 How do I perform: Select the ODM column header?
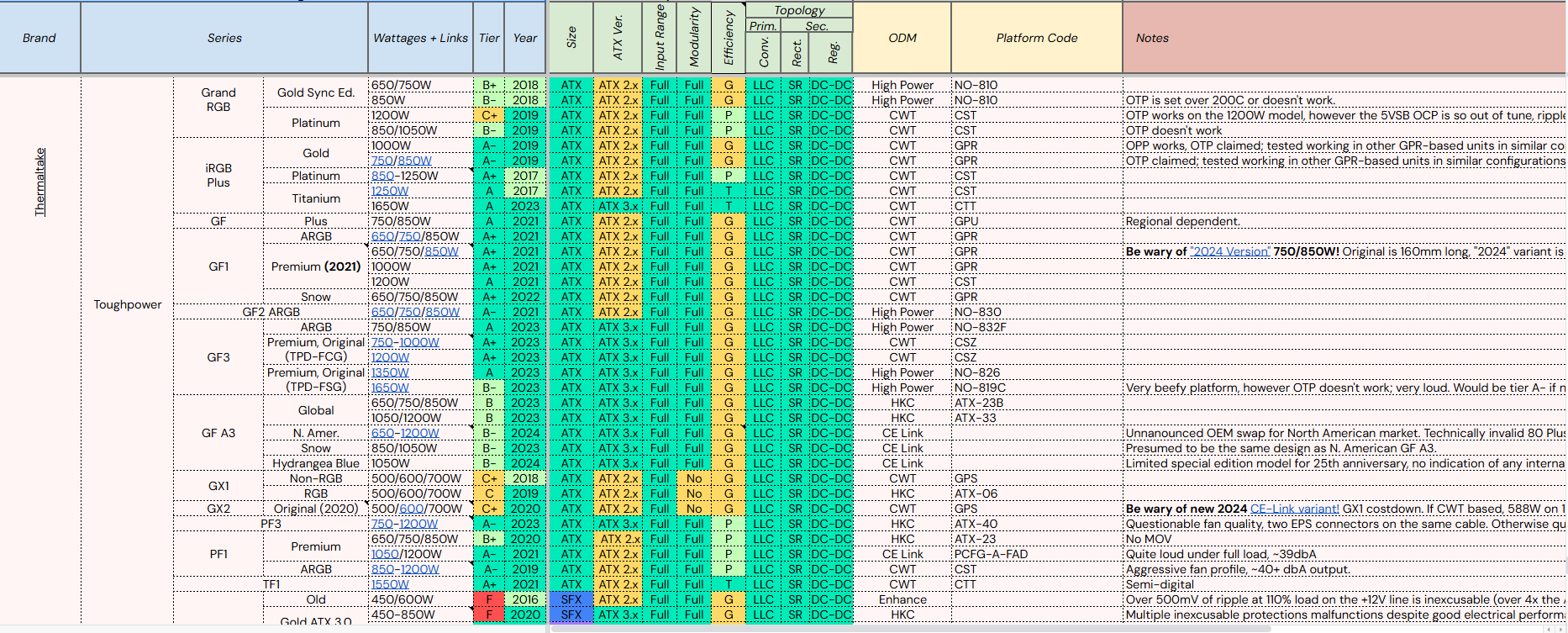coord(902,38)
